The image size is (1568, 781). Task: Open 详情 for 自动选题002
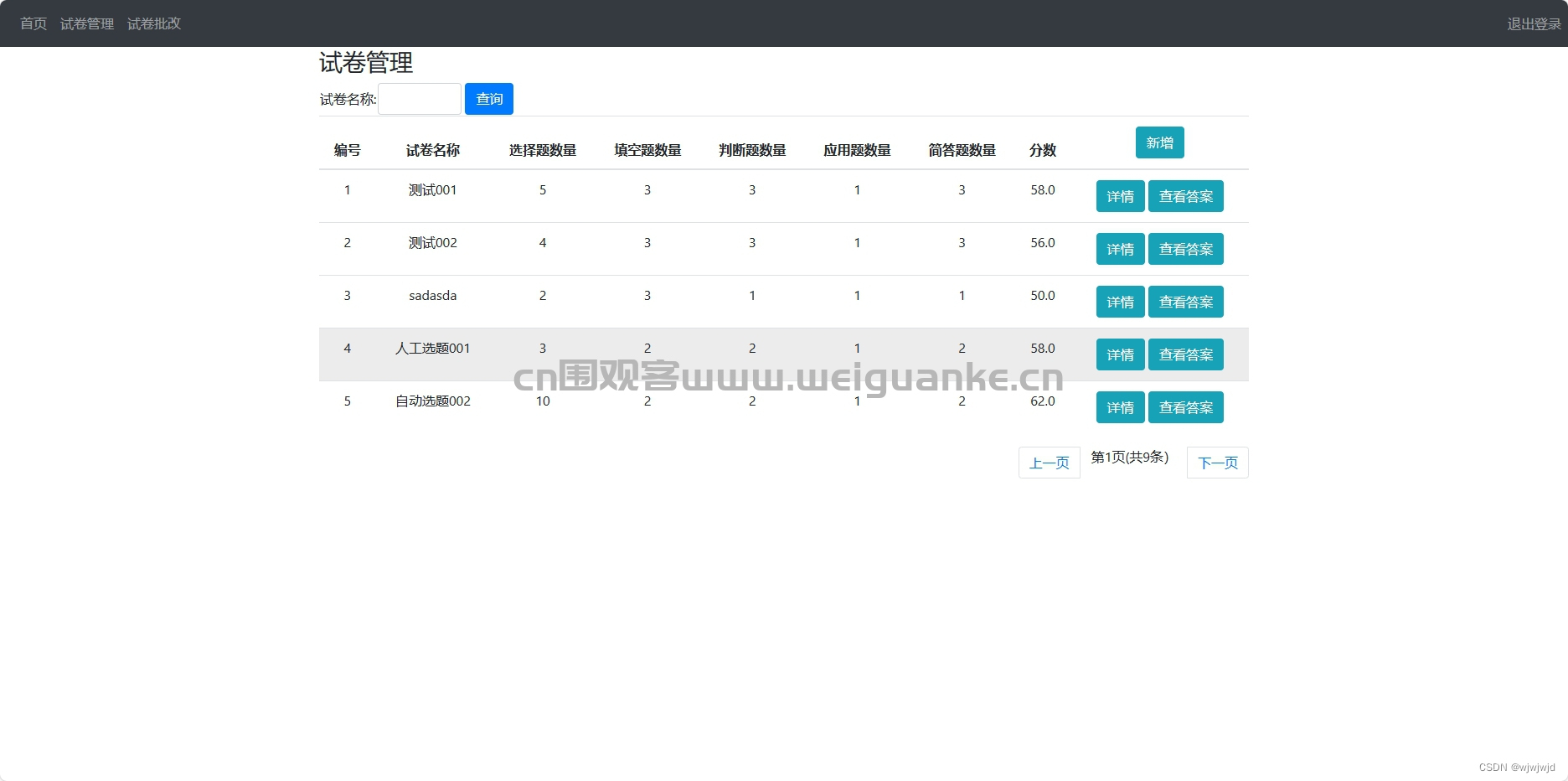[1121, 407]
